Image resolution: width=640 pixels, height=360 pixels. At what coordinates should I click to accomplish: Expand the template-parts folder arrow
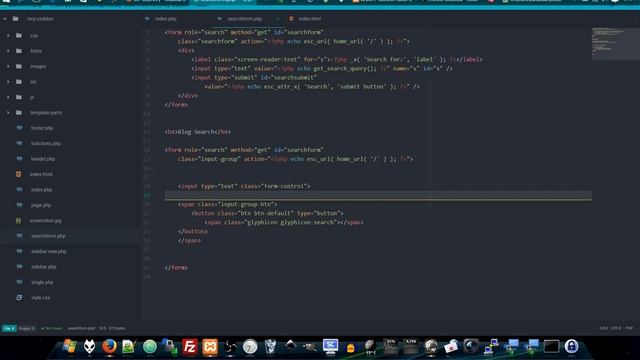(8, 113)
